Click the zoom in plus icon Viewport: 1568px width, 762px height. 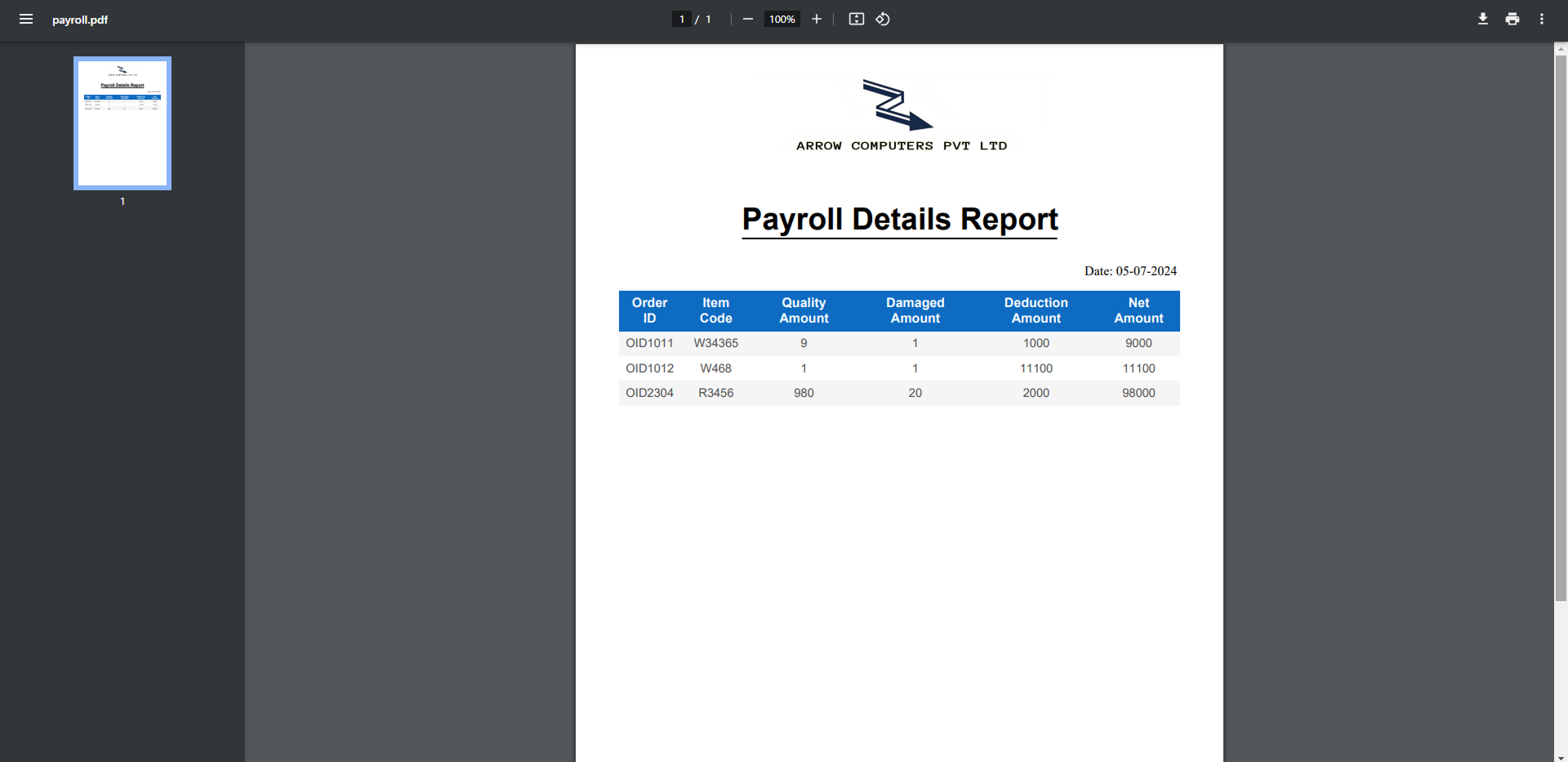pos(816,19)
